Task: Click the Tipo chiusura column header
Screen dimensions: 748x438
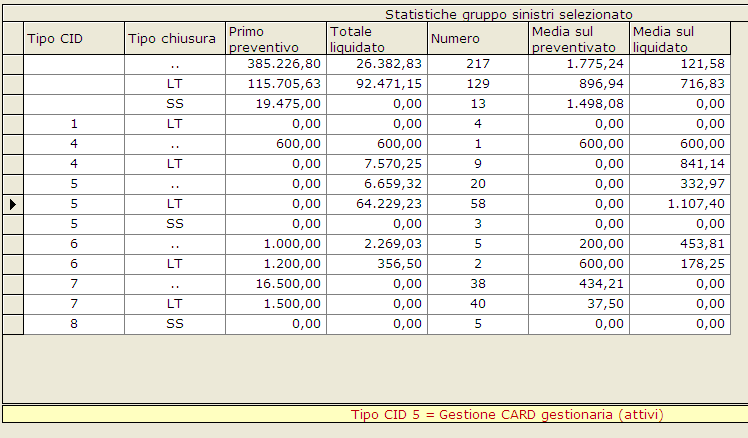Action: coord(174,39)
